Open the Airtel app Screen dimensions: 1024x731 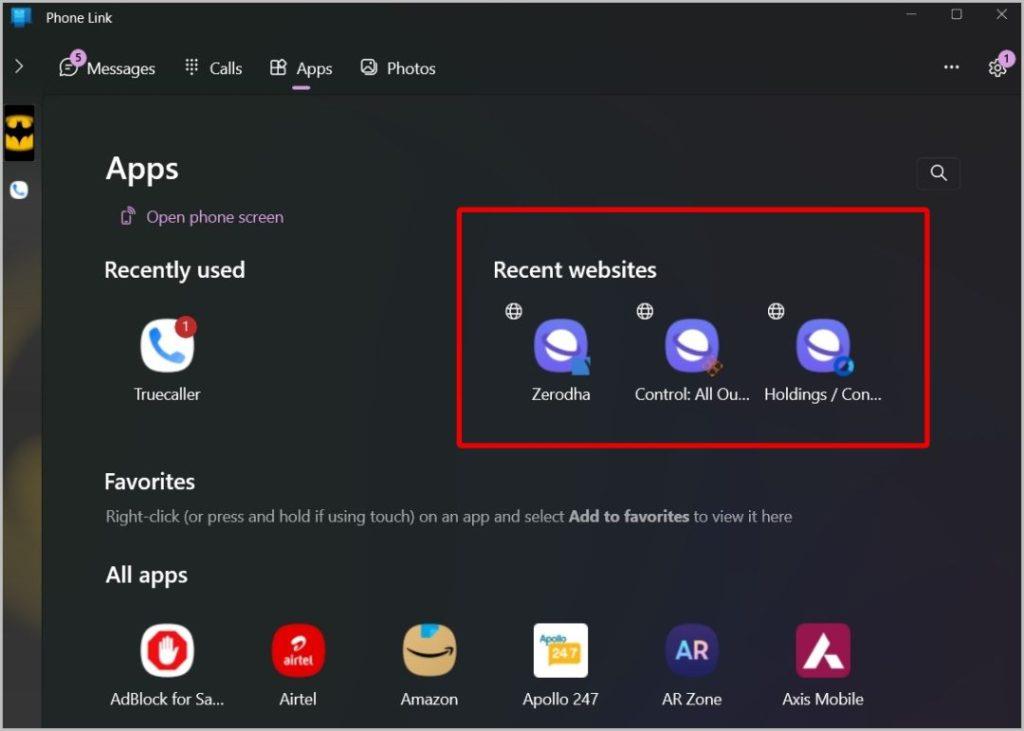[x=298, y=651]
